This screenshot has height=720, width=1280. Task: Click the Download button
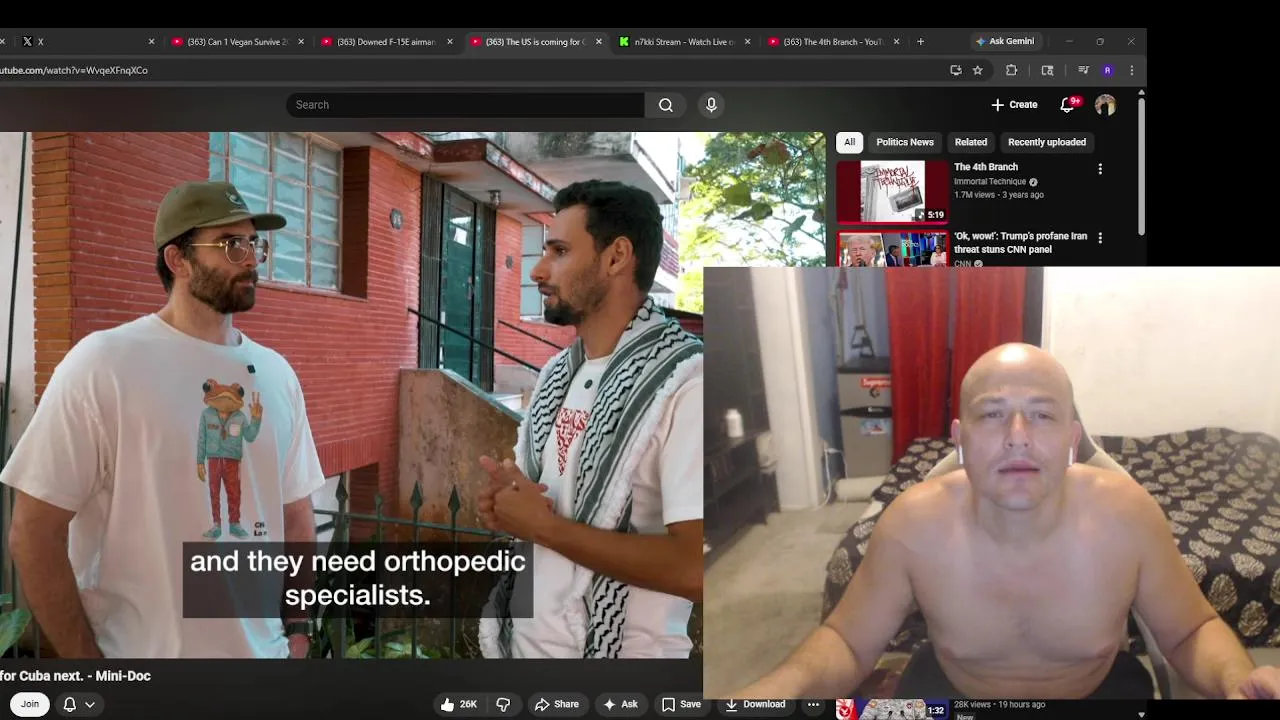(x=755, y=704)
